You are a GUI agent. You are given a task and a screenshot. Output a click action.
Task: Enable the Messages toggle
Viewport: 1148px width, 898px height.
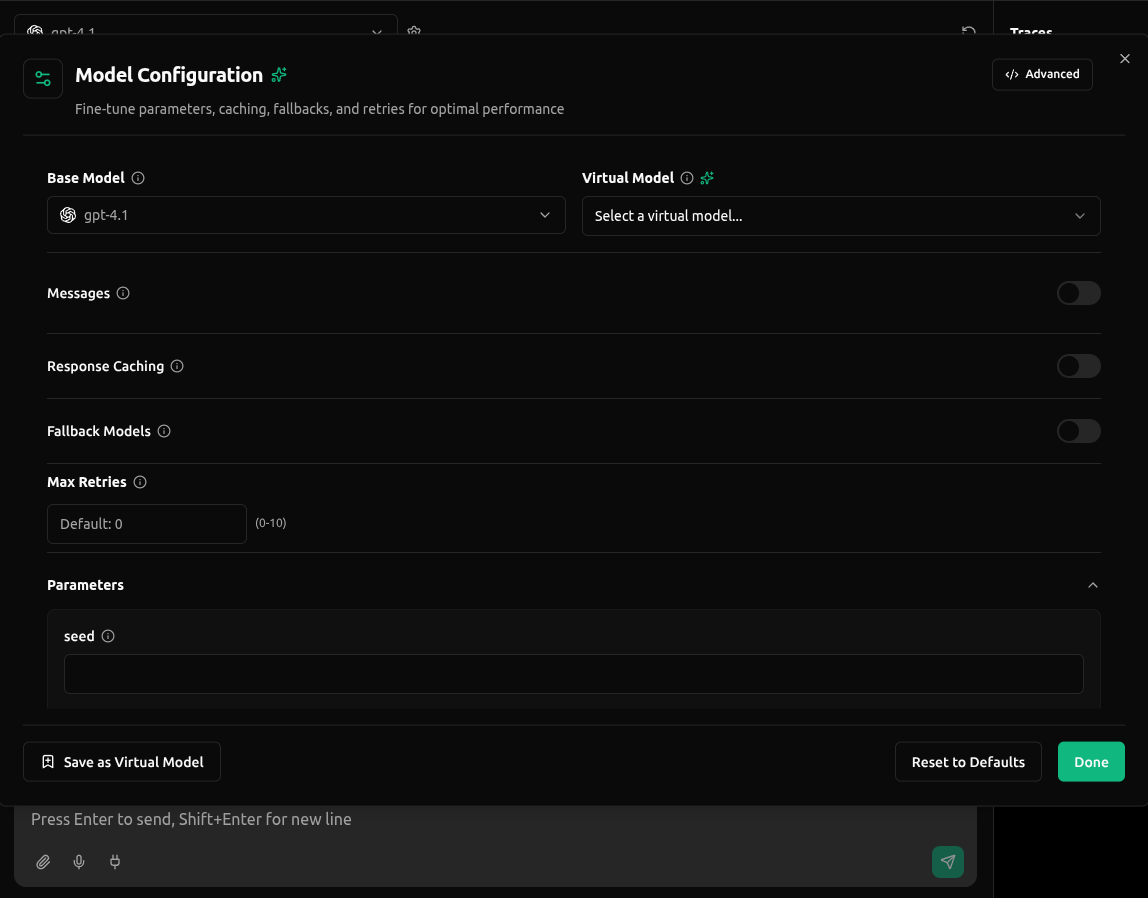click(x=1078, y=293)
